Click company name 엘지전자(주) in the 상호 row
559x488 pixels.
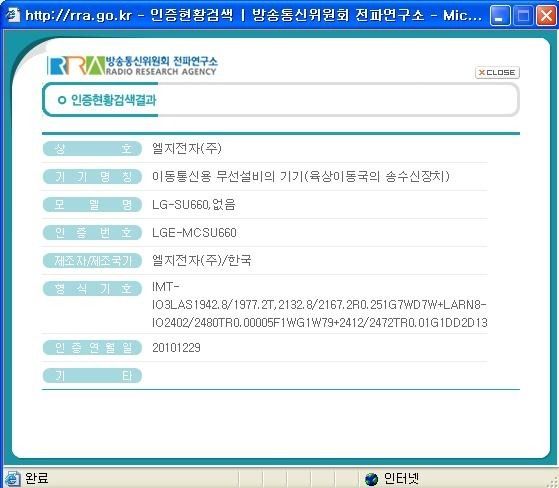click(x=187, y=148)
